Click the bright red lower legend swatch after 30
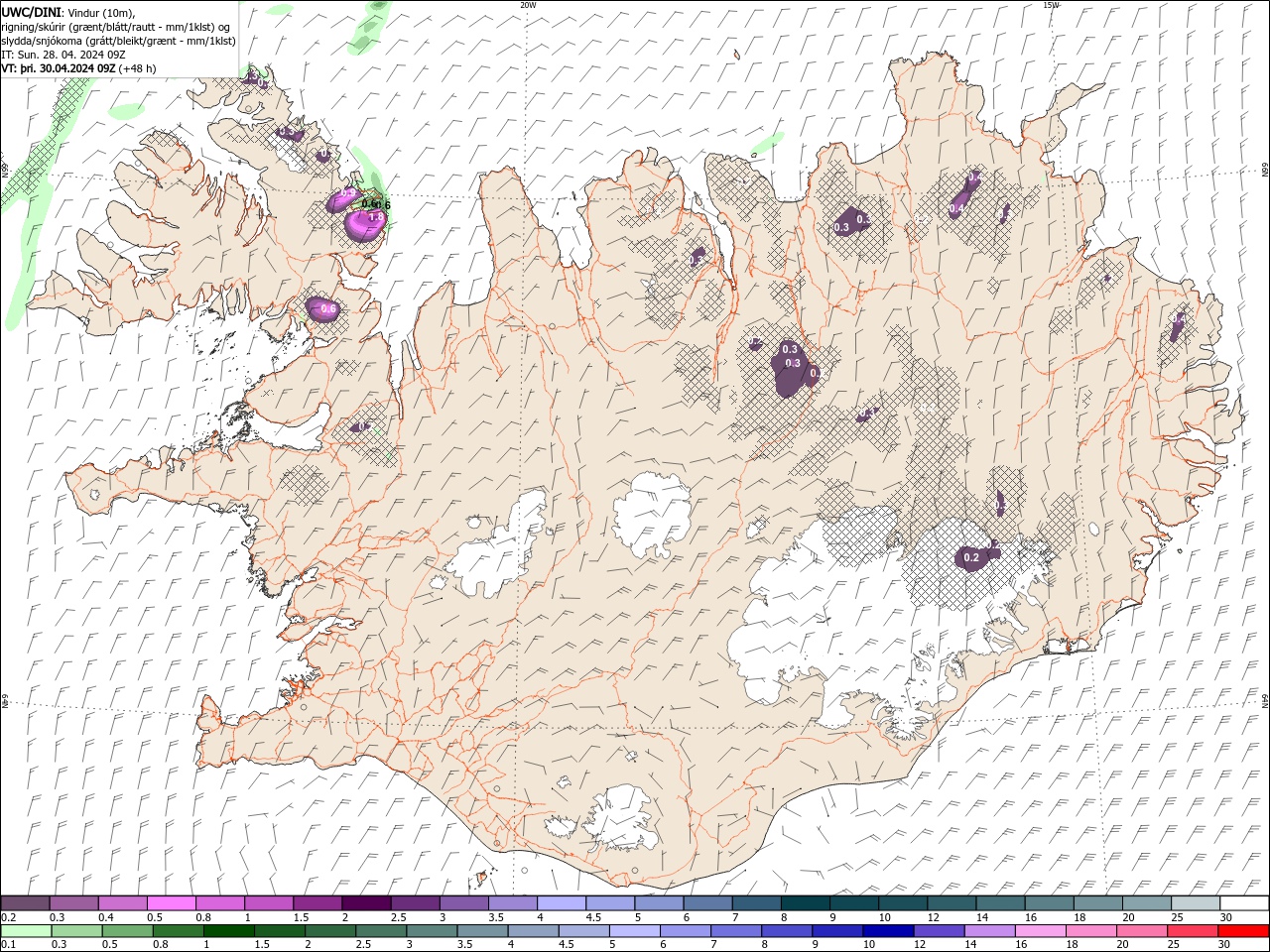The height and width of the screenshot is (952, 1270). click(x=1242, y=931)
